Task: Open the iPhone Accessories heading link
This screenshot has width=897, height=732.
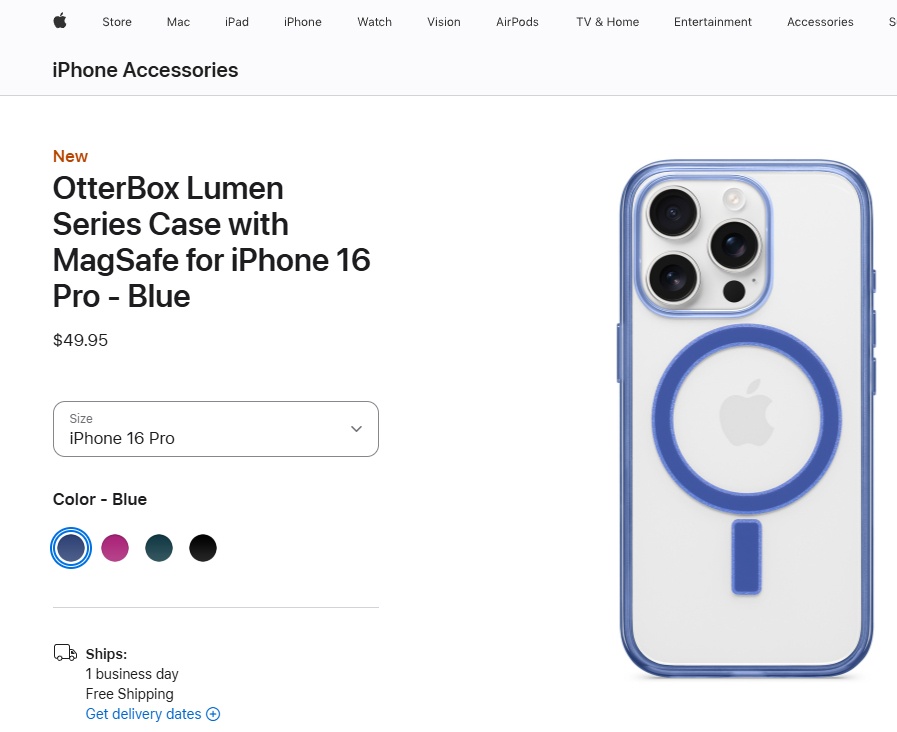Action: (x=145, y=70)
